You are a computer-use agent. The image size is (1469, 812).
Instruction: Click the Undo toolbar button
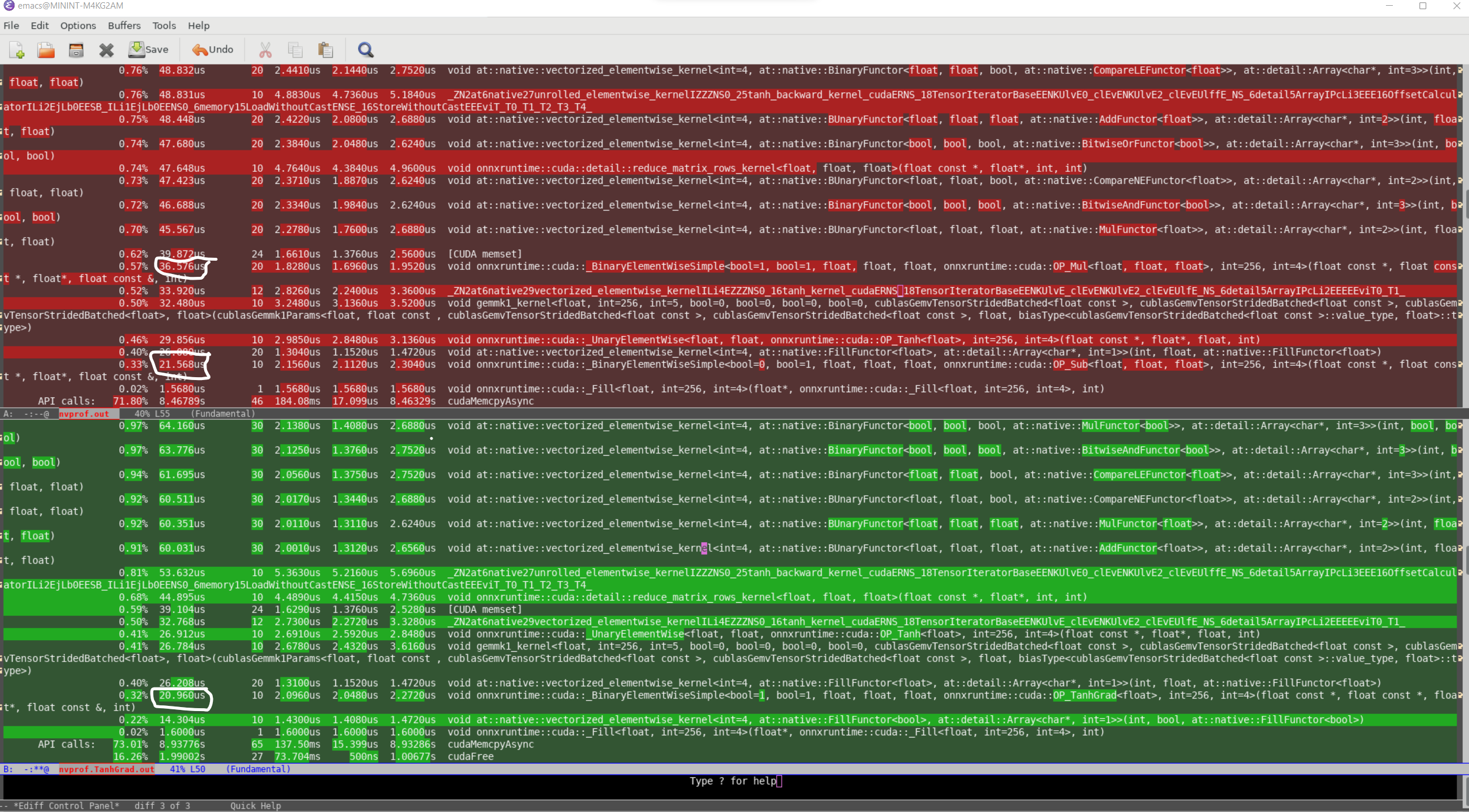click(x=213, y=50)
